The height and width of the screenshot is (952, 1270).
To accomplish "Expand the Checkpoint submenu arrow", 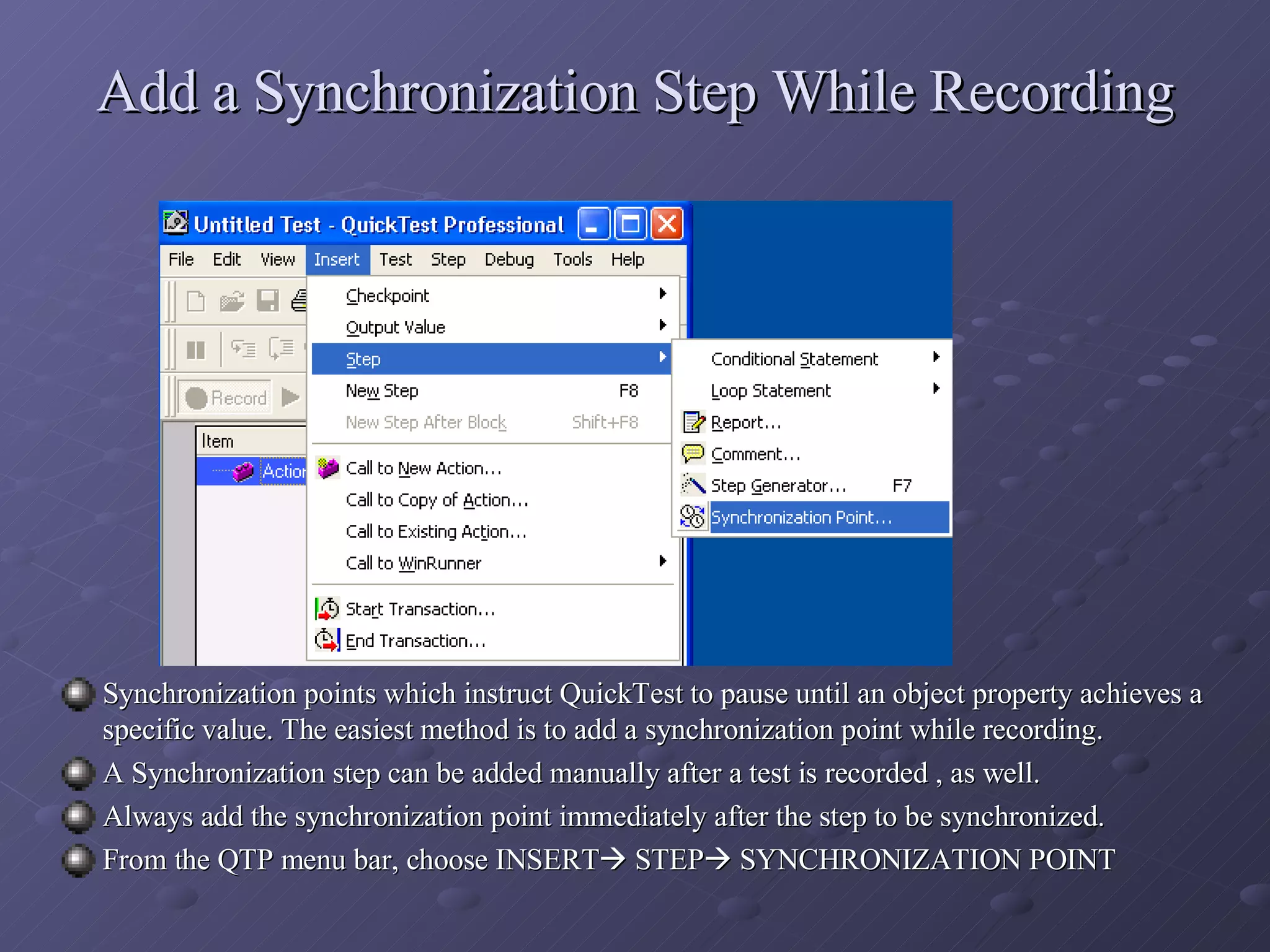I will click(x=662, y=293).
